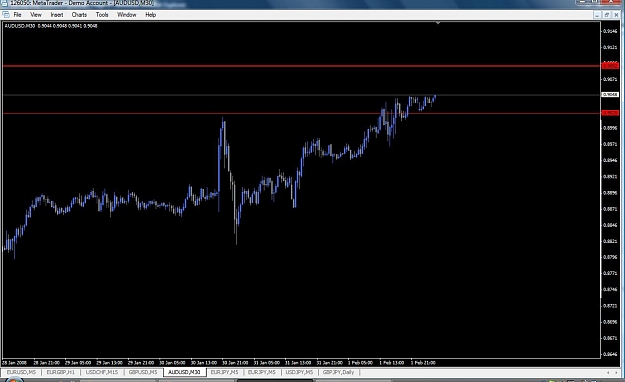Open the File menu
Screen dimensions: 625x382
click(17, 15)
